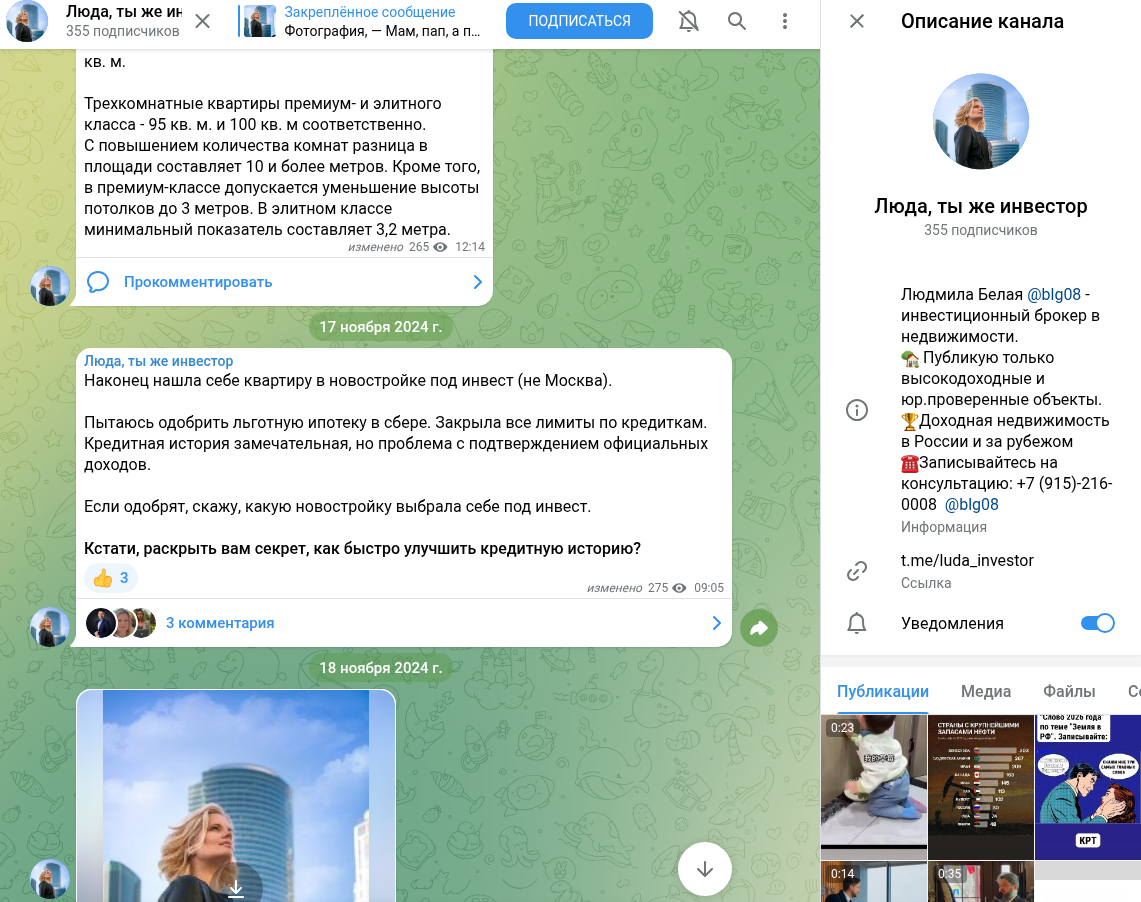The image size is (1141, 902).
Task: Click the info circle icon in description
Action: point(856,410)
